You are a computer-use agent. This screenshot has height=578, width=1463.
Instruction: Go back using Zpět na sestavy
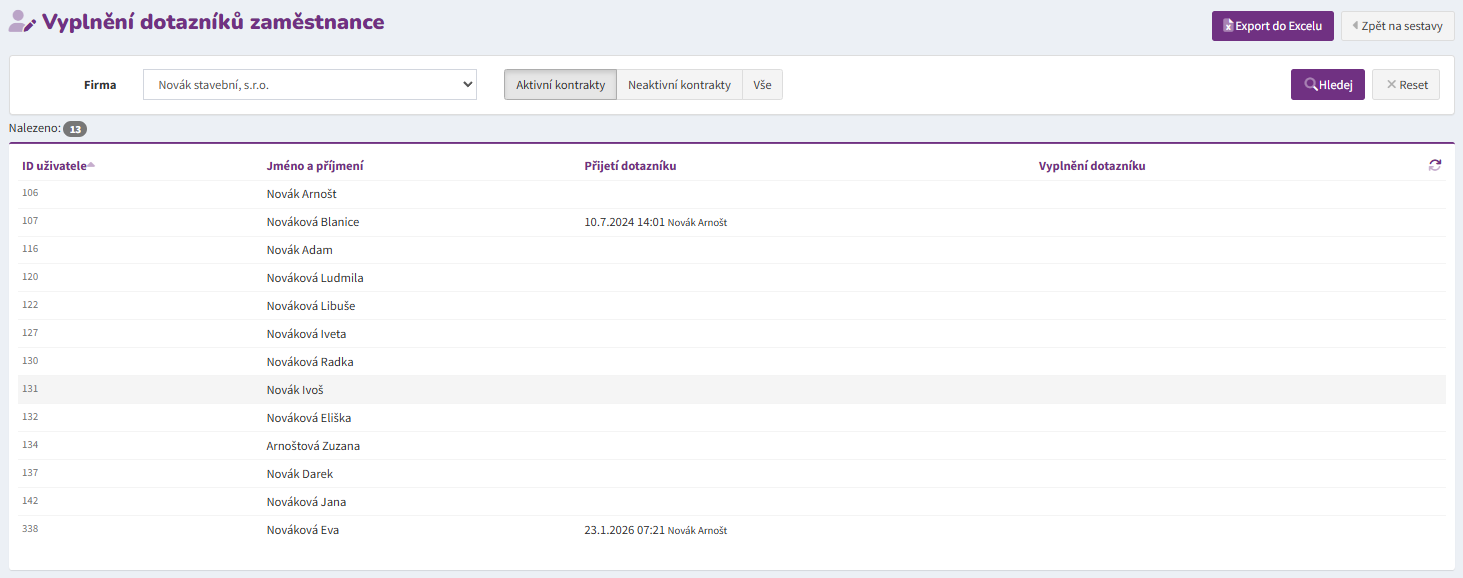[1397, 26]
